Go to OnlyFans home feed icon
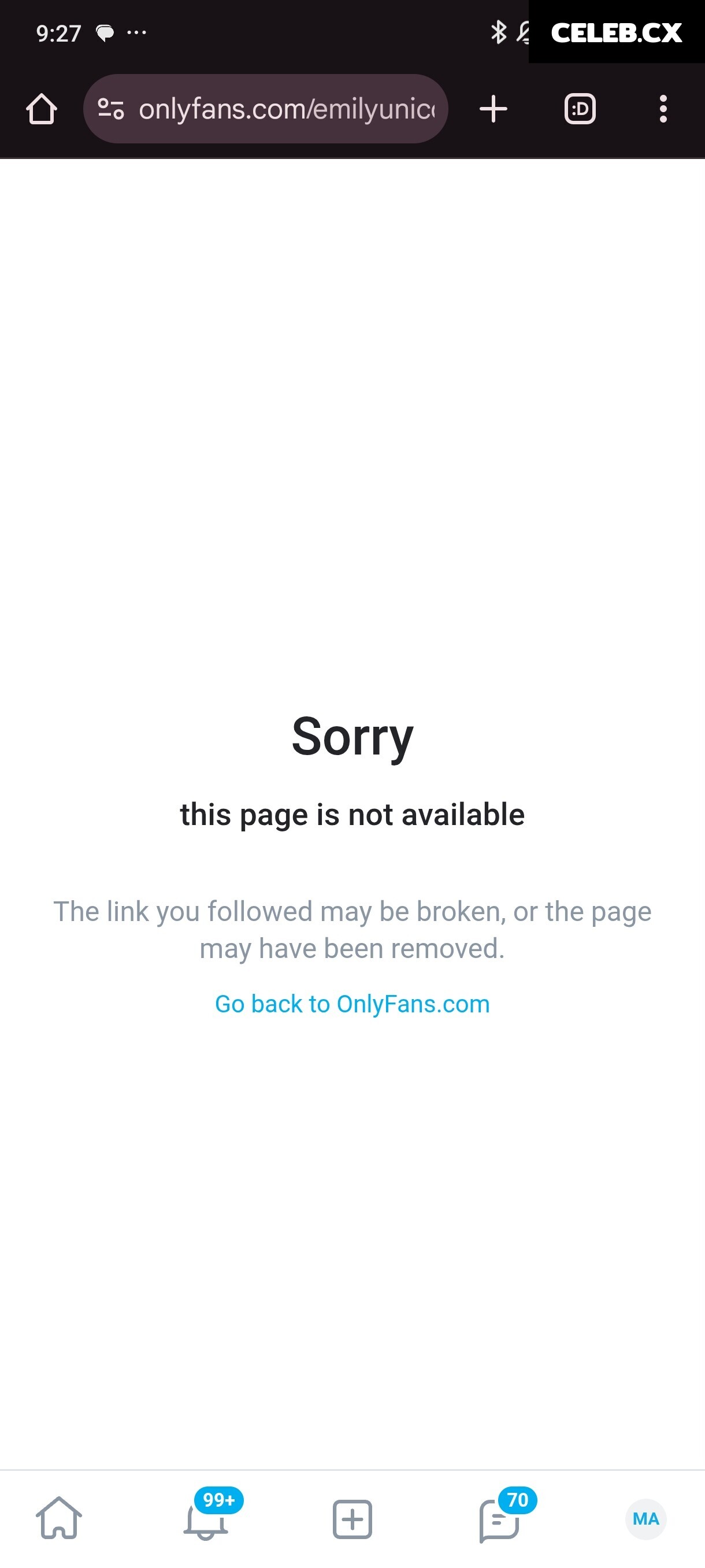The width and height of the screenshot is (705, 1568). tap(59, 1518)
